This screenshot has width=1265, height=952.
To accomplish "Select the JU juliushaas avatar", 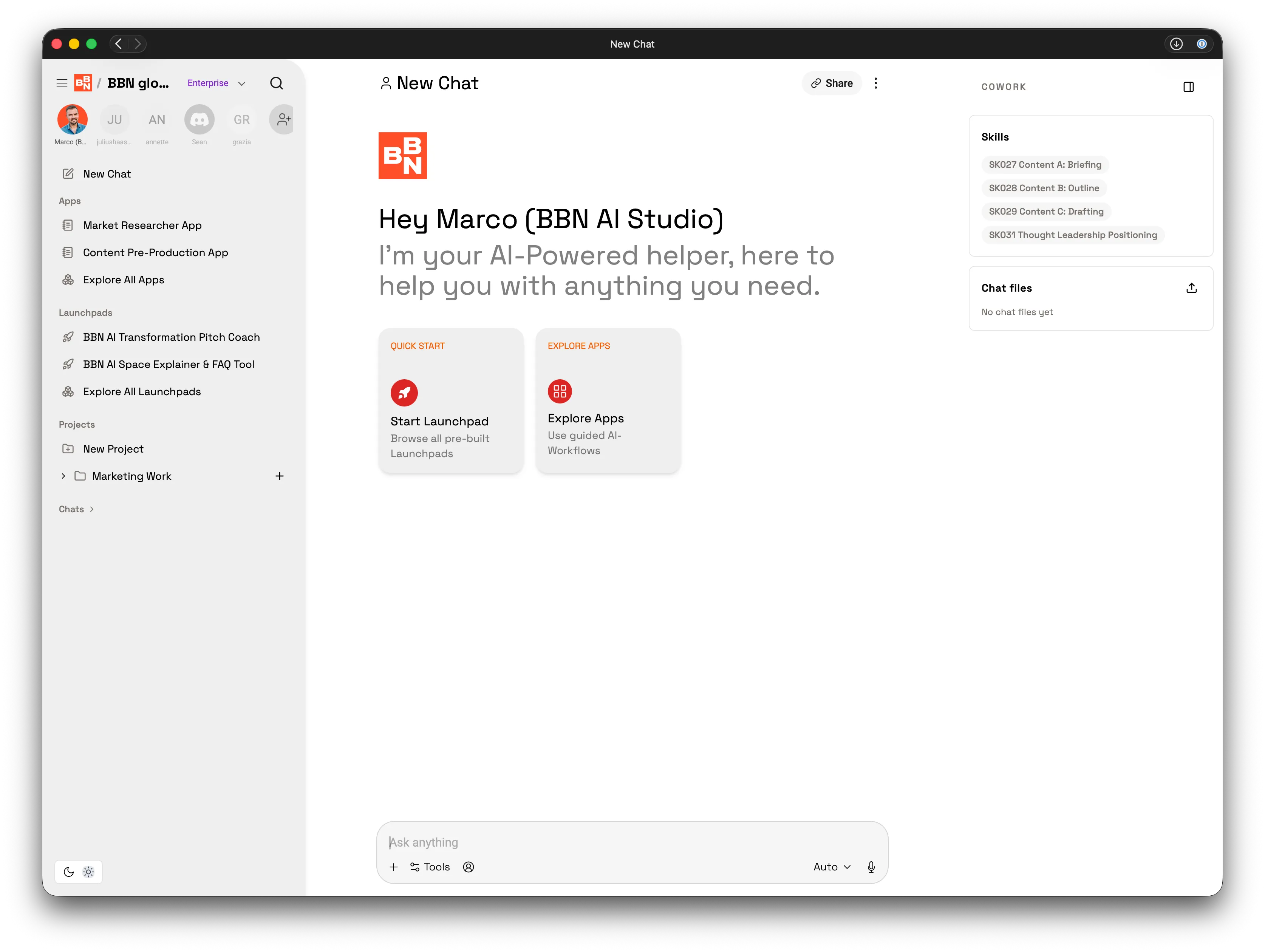I will coord(114,119).
